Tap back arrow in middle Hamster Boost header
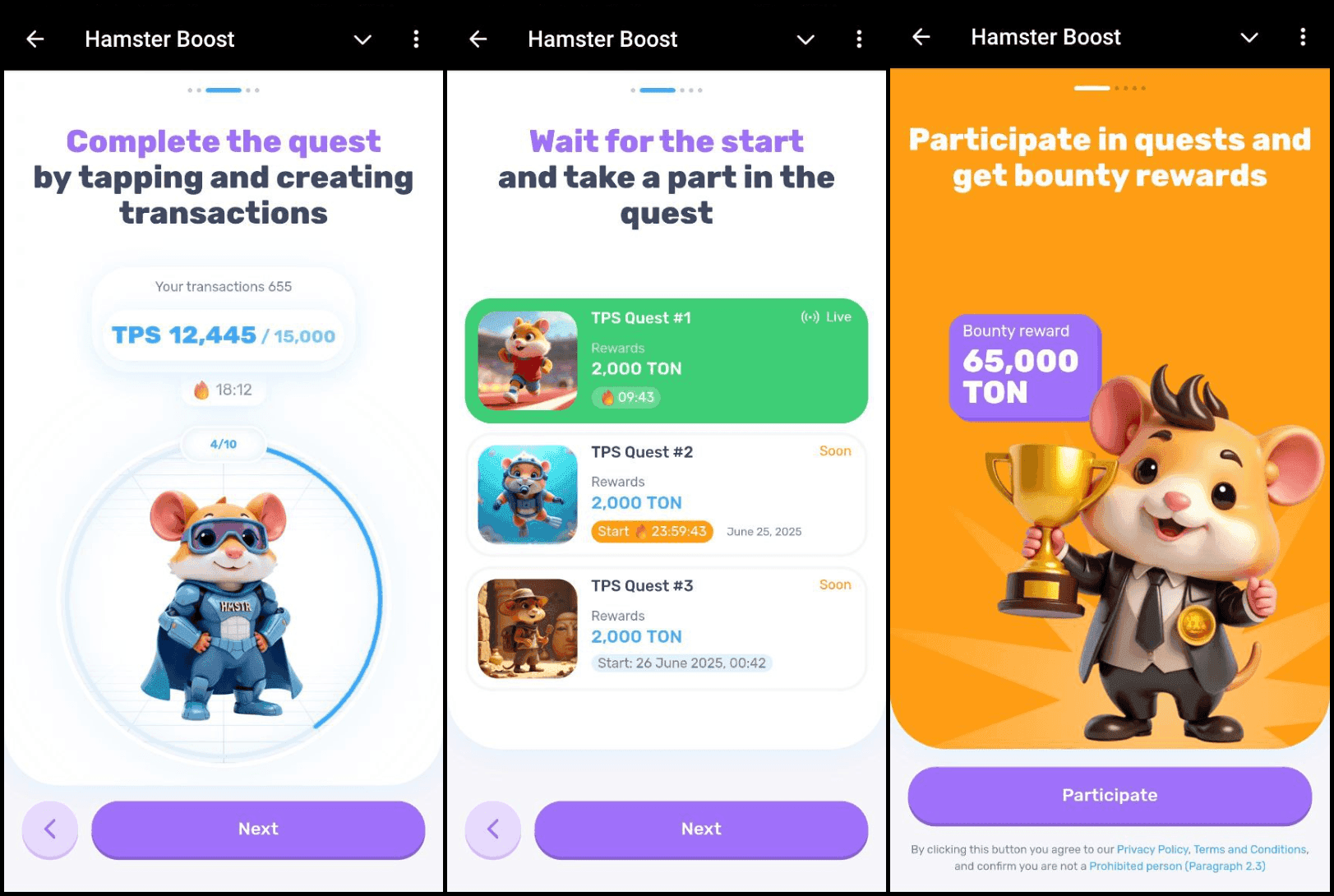1334x896 pixels. click(x=478, y=39)
